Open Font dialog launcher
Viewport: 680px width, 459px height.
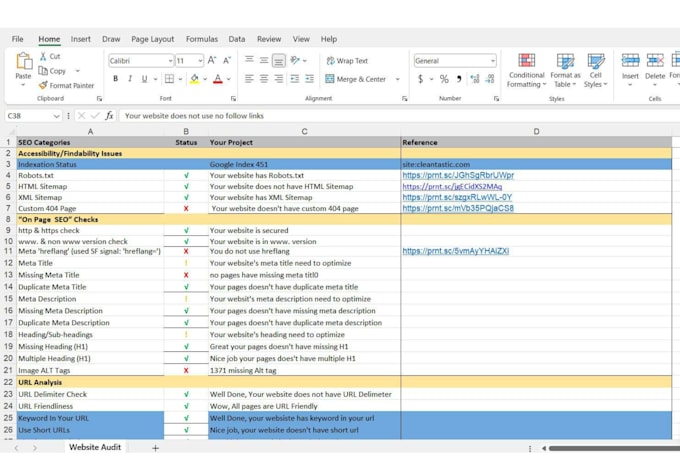coord(233,98)
